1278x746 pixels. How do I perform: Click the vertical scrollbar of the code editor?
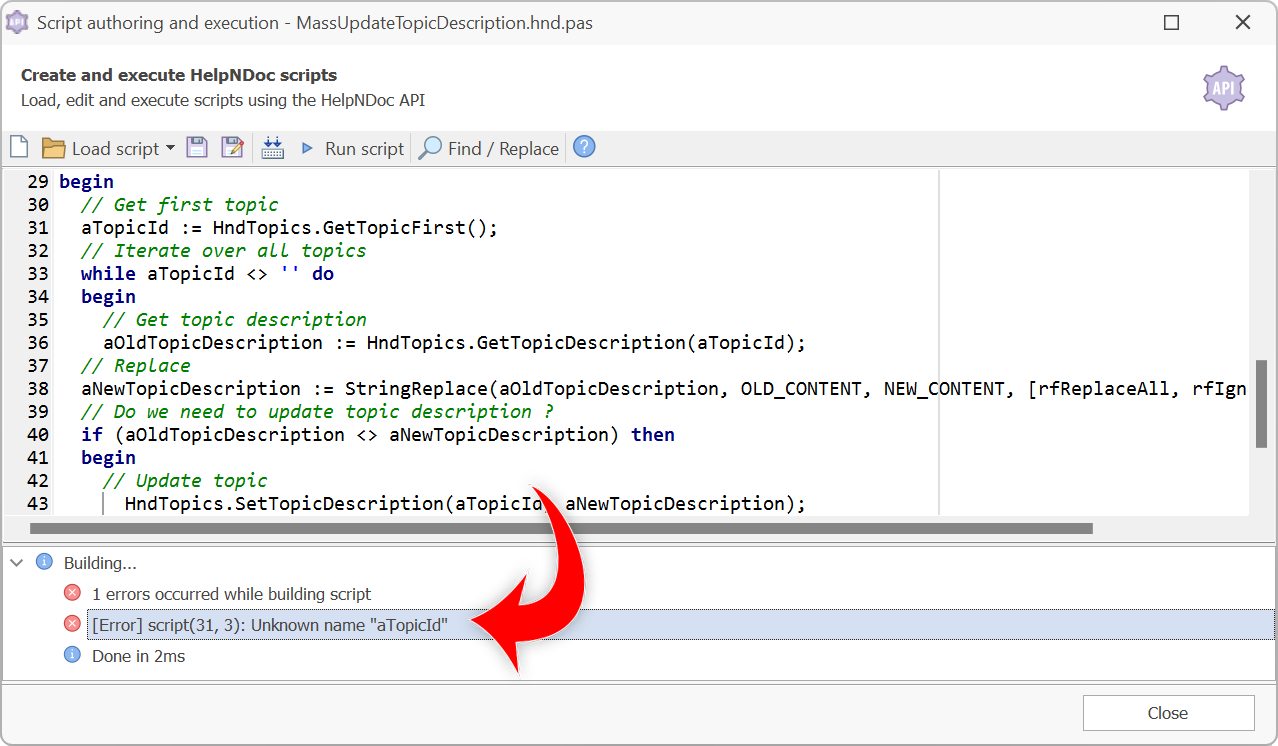pos(1262,403)
